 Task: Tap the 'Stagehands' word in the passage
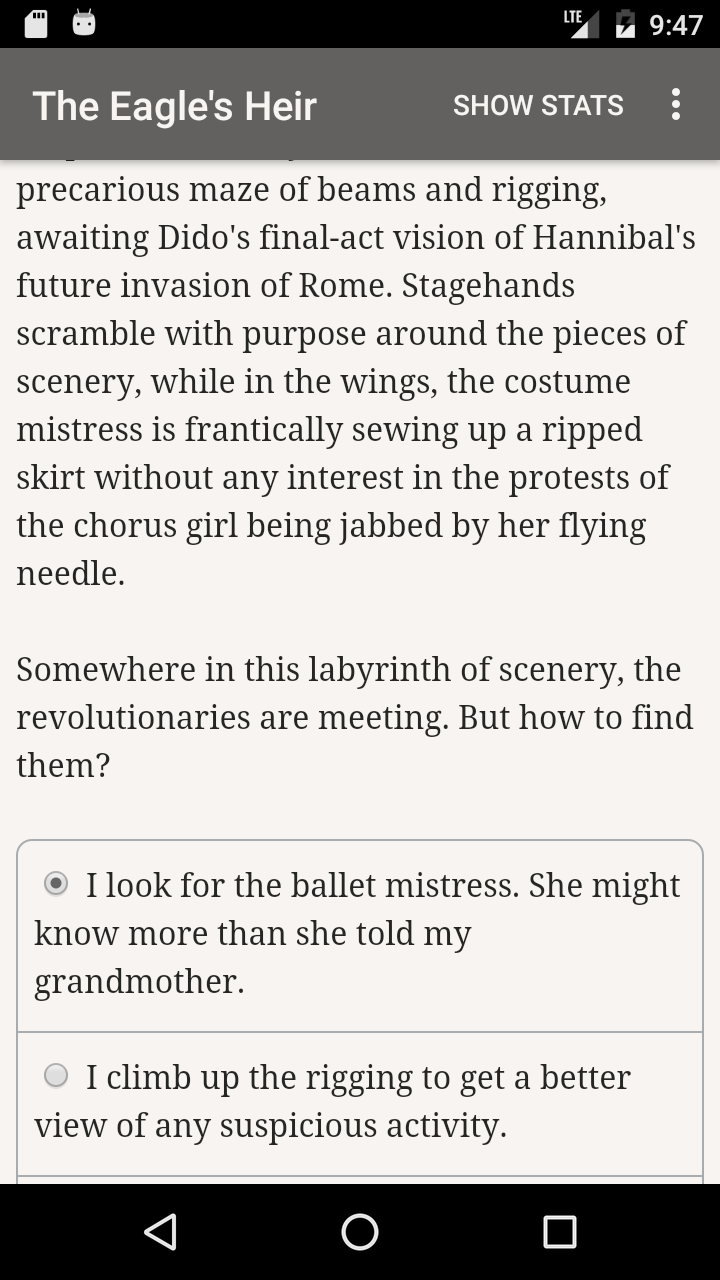488,286
